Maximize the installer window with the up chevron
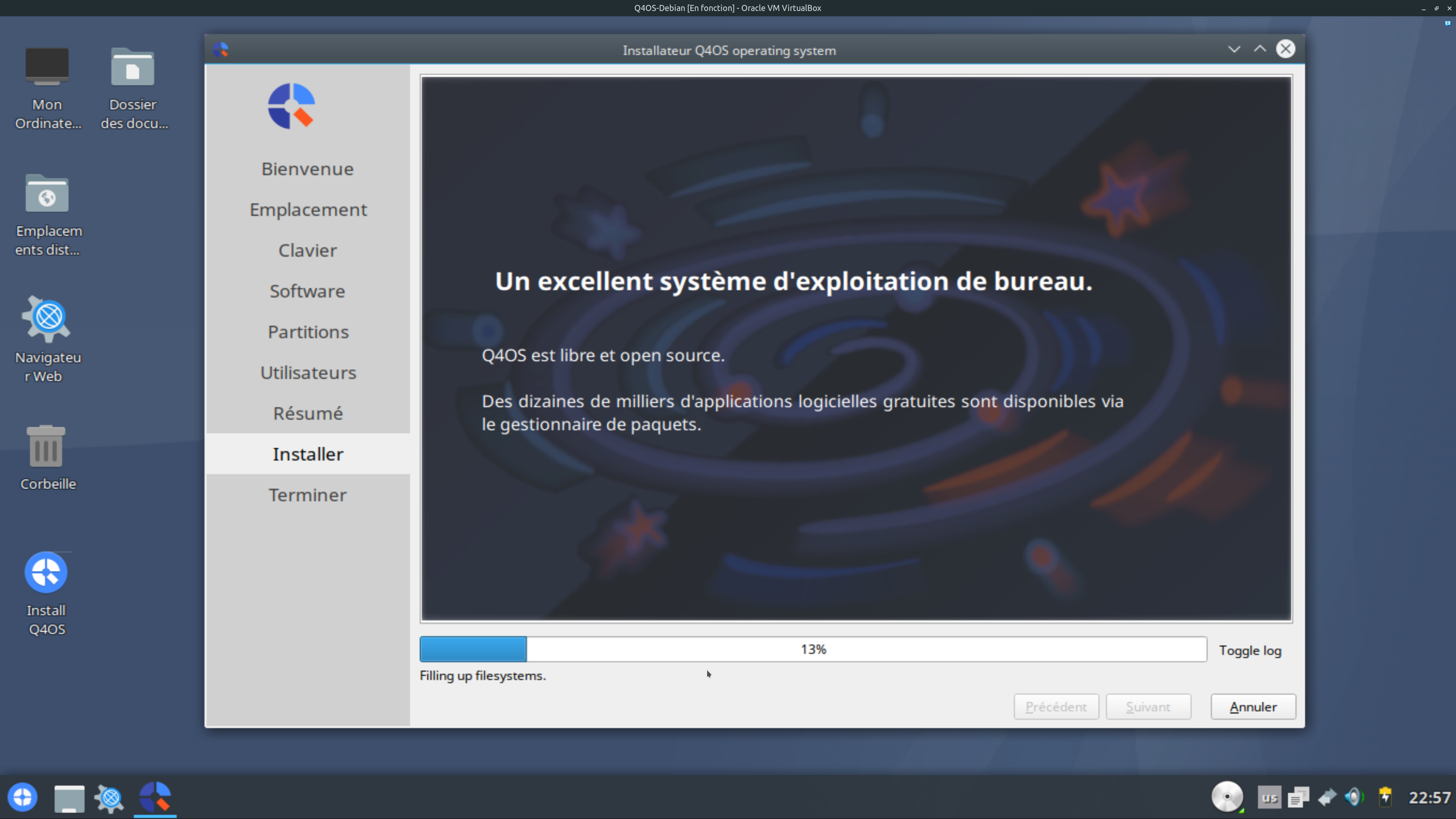 1260,49
